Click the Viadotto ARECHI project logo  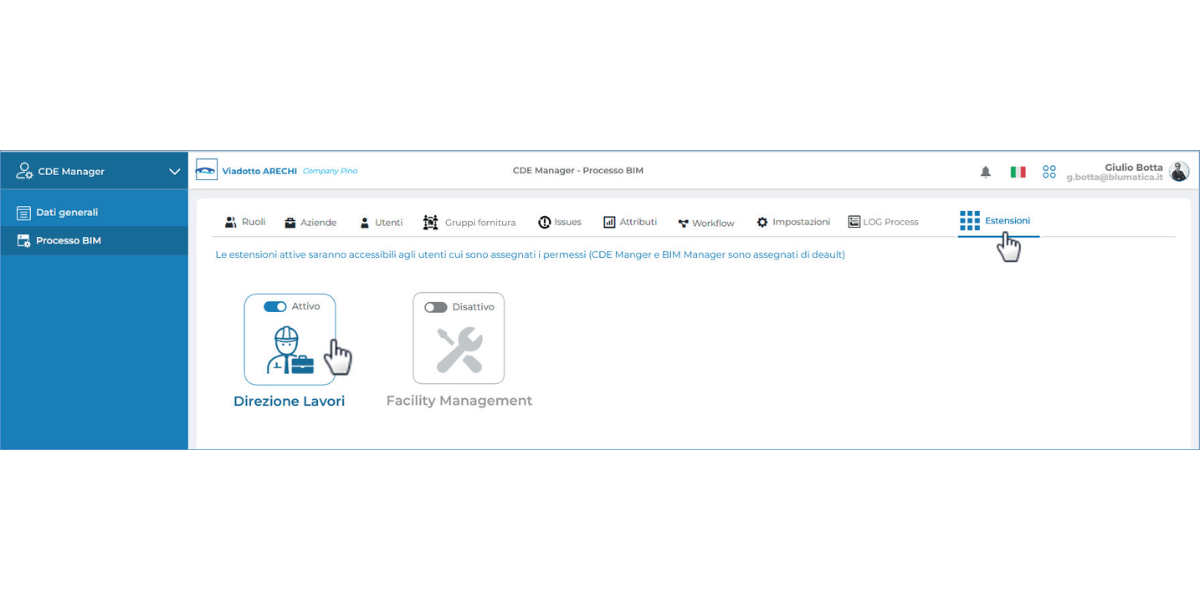point(207,170)
